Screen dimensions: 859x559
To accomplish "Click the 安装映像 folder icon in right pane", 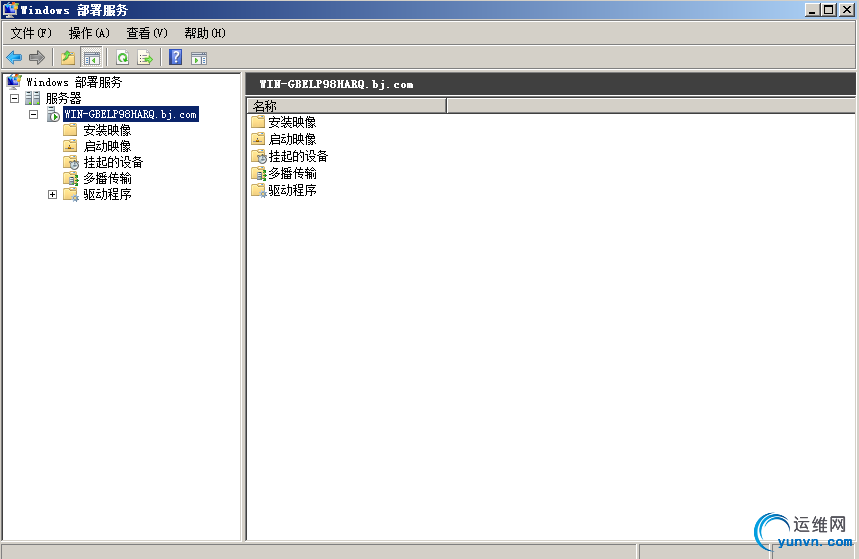I will [258, 122].
